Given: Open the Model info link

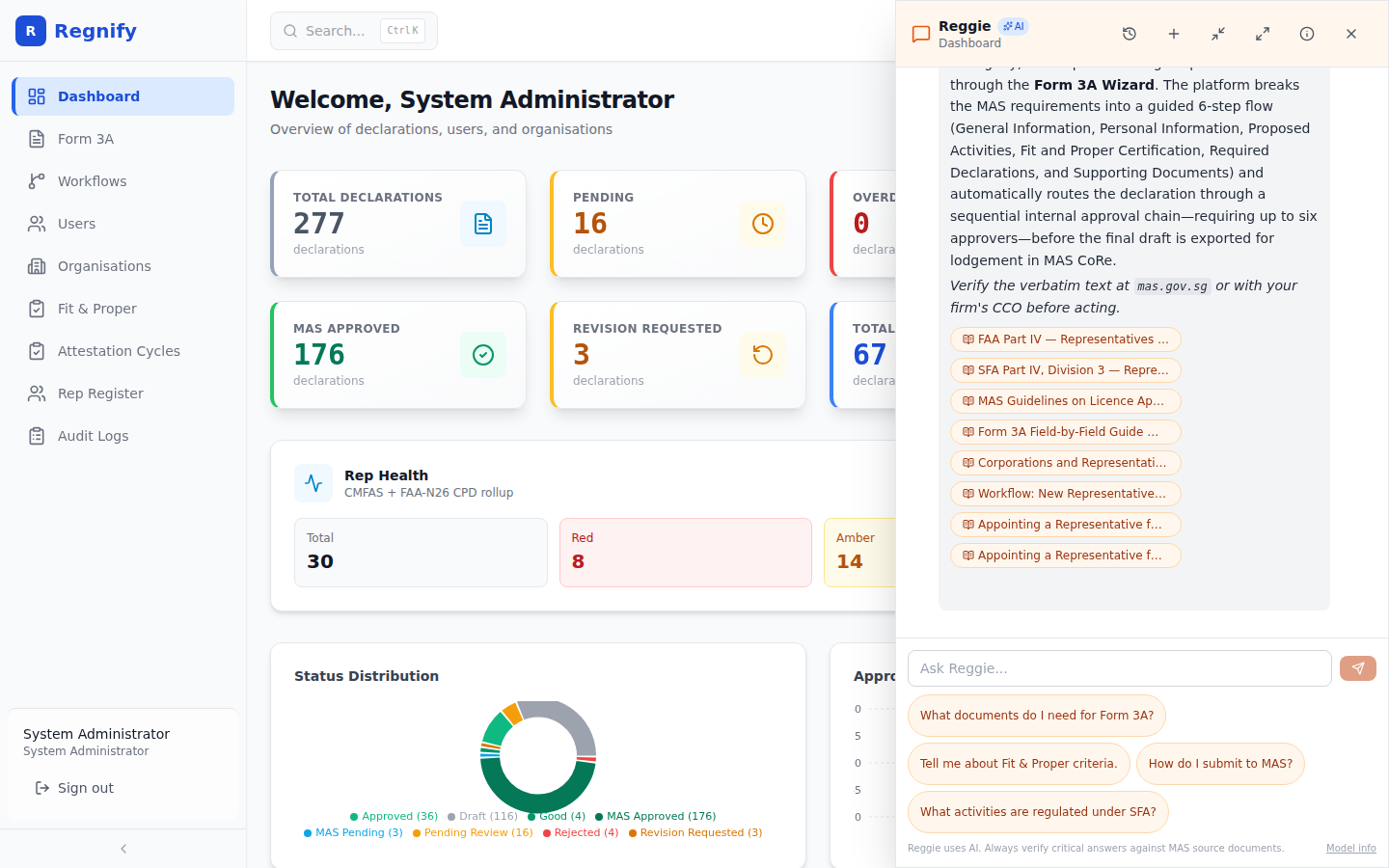Looking at the screenshot, I should click(1350, 849).
